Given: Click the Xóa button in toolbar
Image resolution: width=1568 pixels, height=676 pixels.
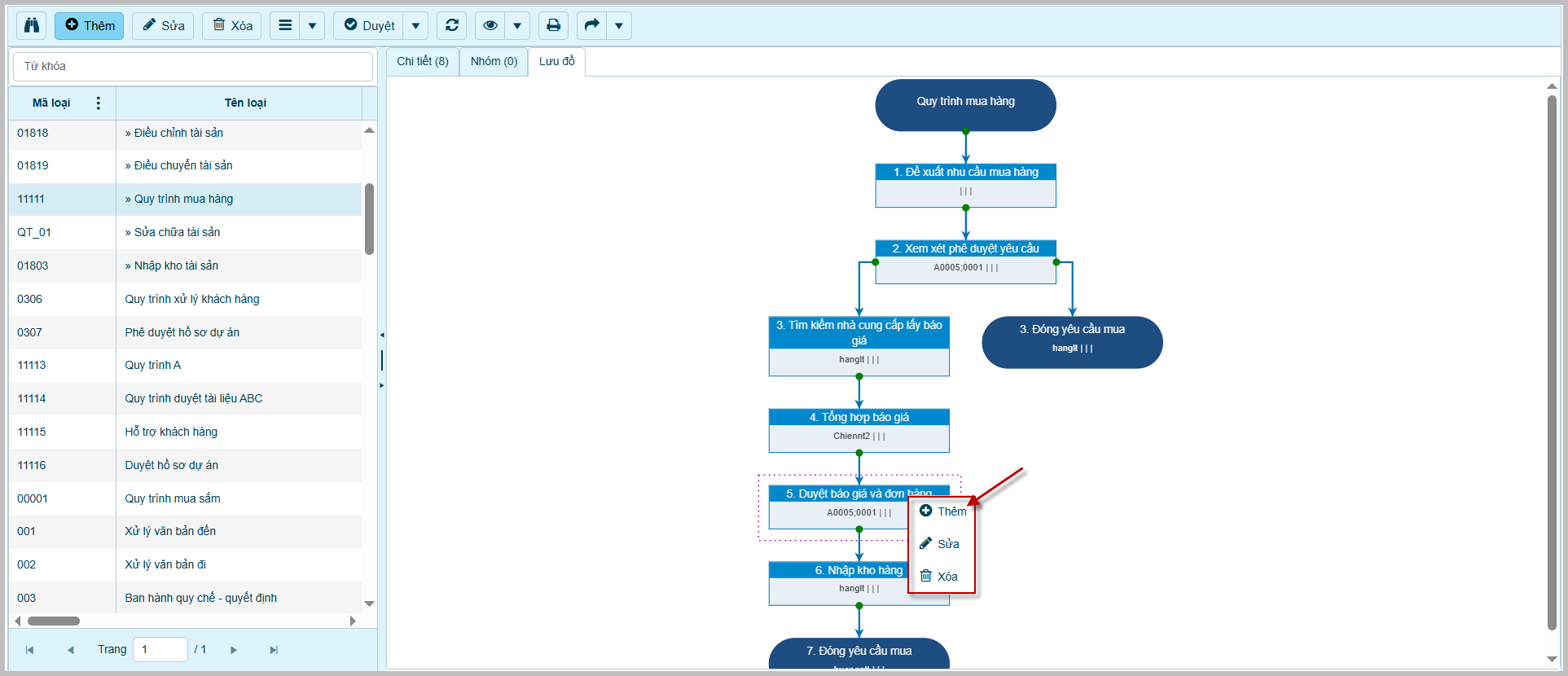Looking at the screenshot, I should tap(232, 25).
